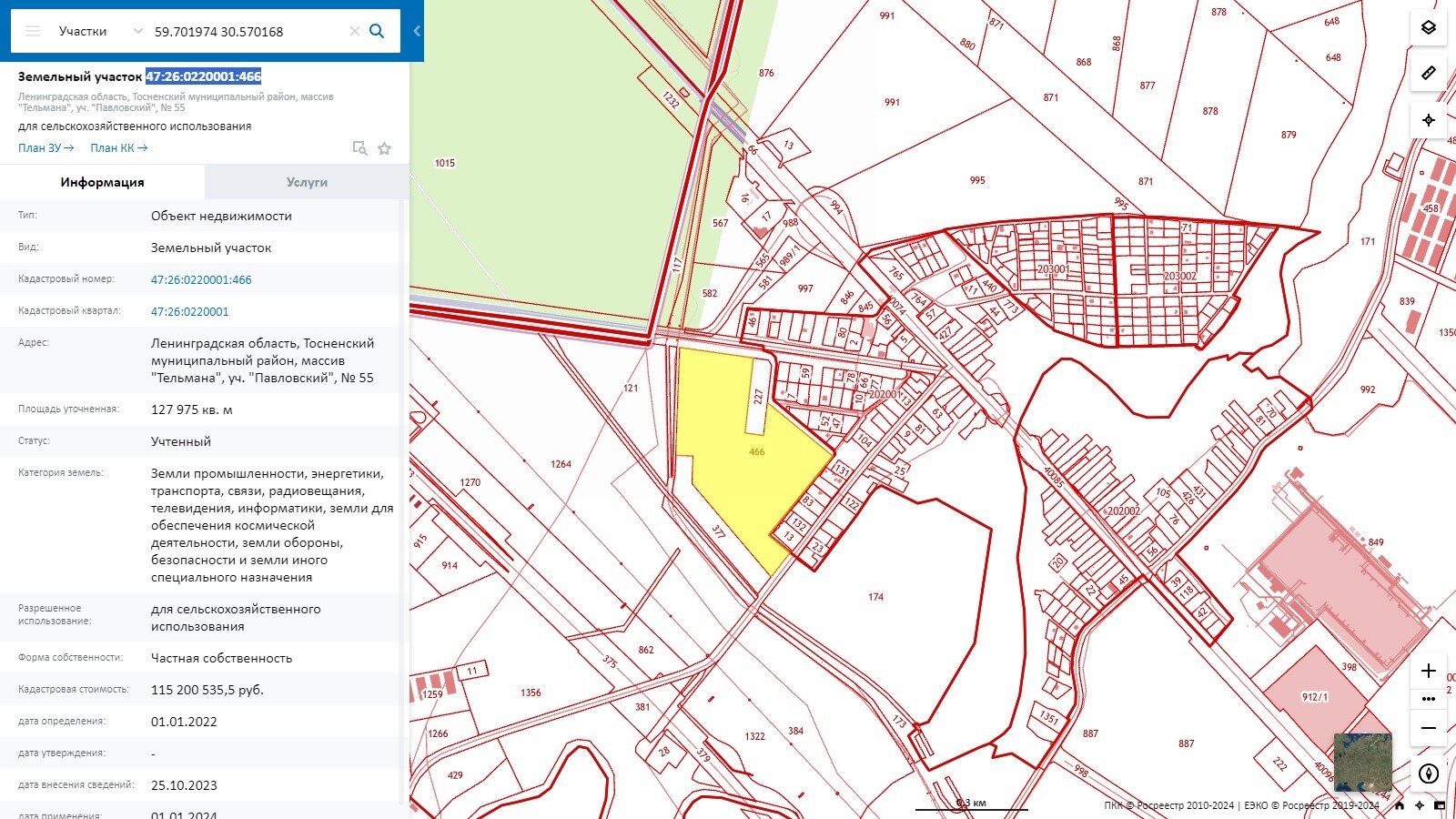Screen dimensions: 1456x819
Task: Clear the search coordinates with X
Action: pos(355,31)
